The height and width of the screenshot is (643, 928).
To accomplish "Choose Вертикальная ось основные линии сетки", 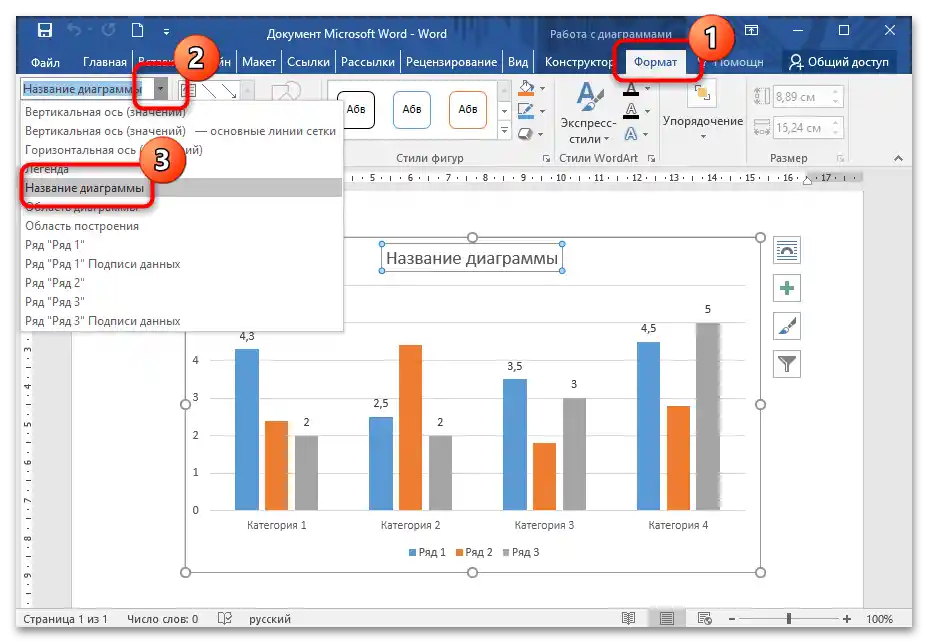I will point(182,131).
